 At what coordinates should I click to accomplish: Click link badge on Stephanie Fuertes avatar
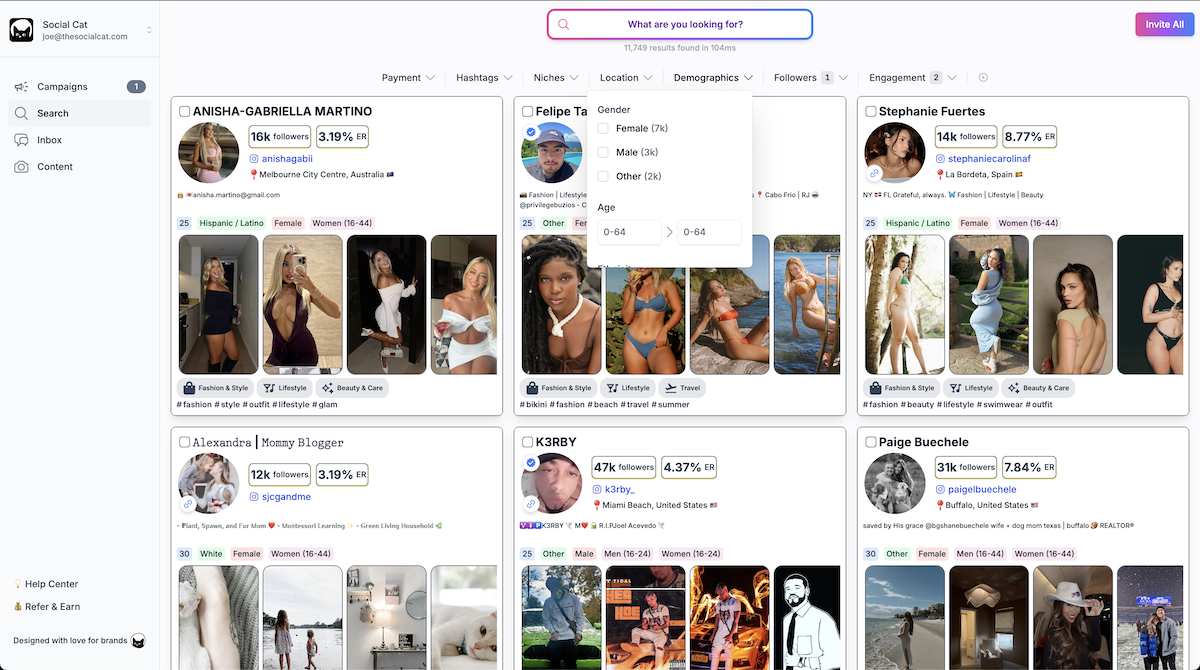click(x=874, y=173)
